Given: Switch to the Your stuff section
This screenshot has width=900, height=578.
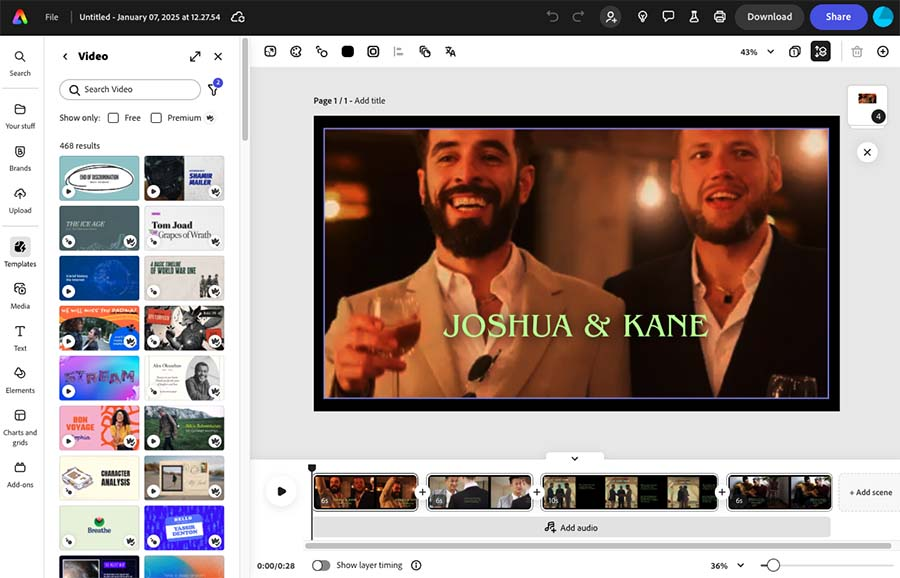Looking at the screenshot, I should click(20, 113).
